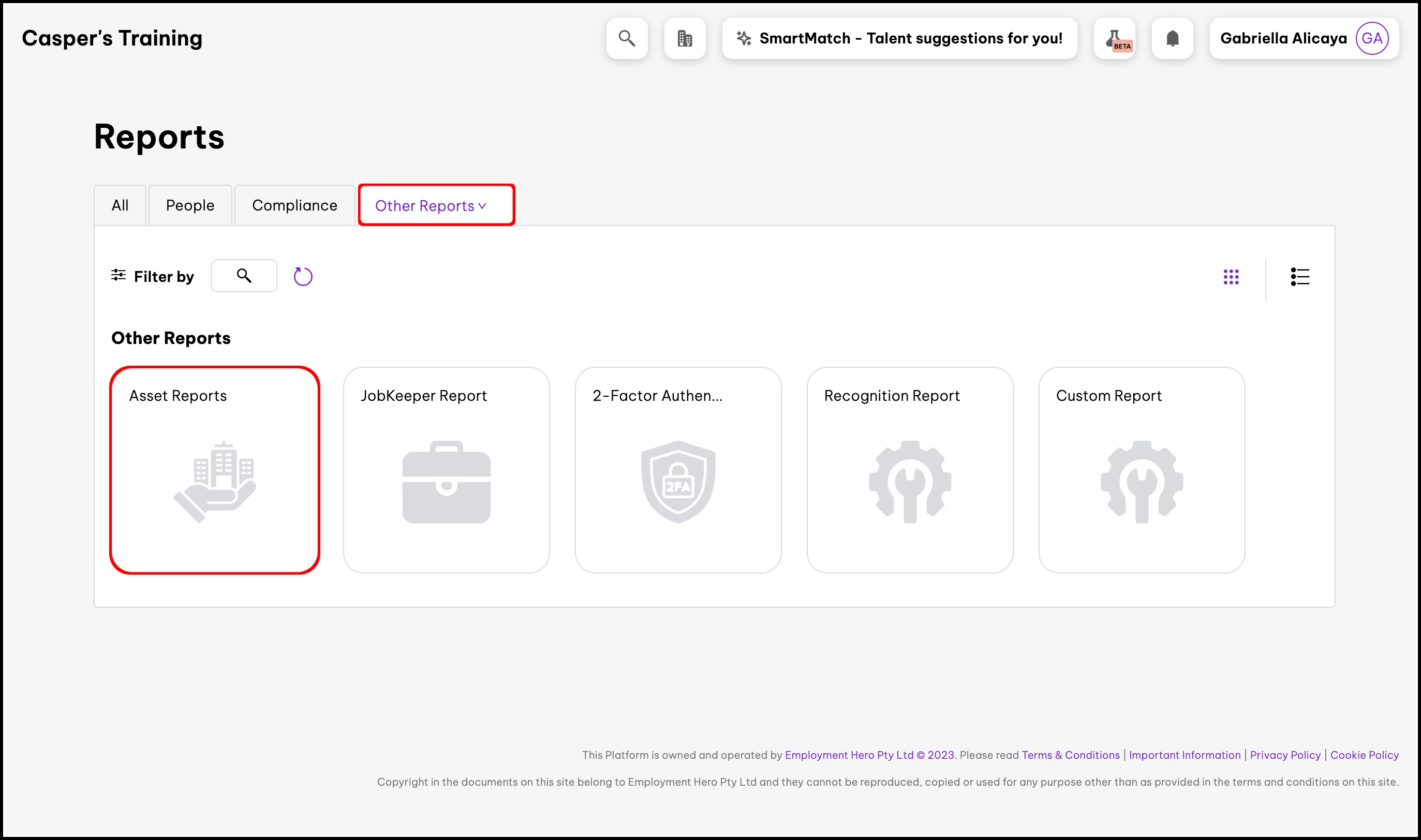Go to the Compliance tab
Screen dimensions: 1421x840
click(294, 205)
